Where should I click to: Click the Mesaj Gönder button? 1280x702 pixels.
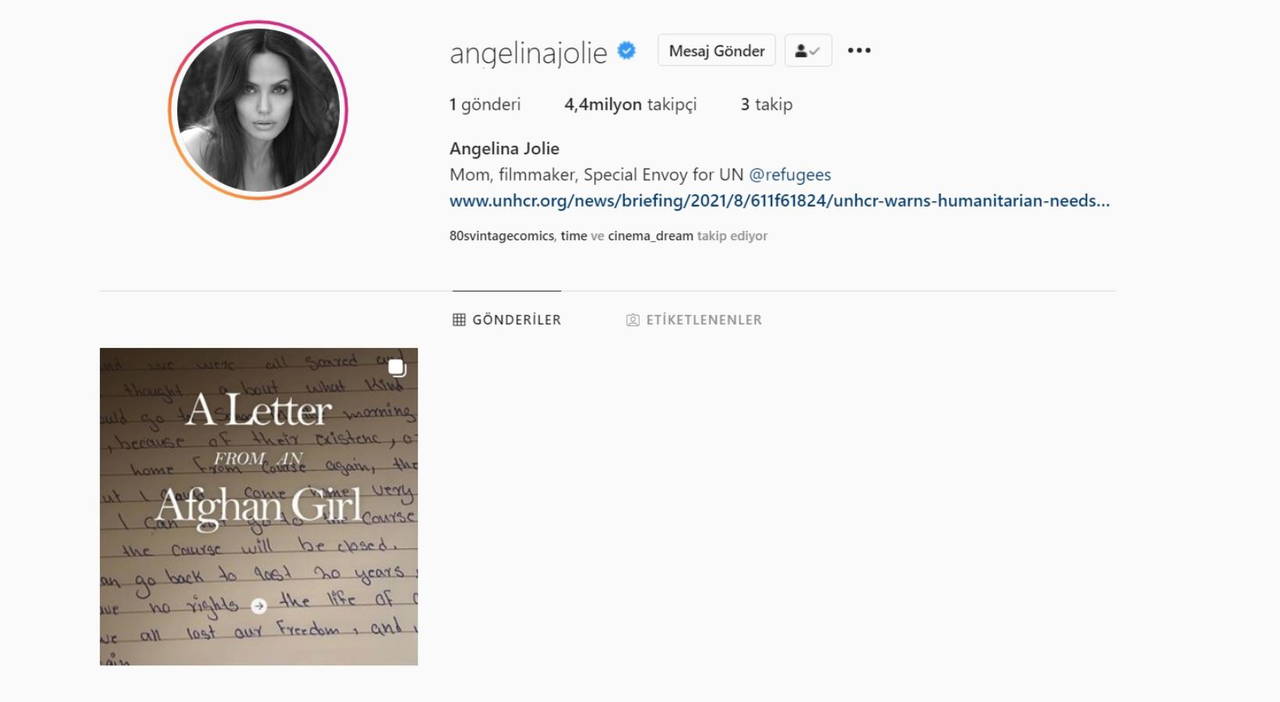[717, 51]
